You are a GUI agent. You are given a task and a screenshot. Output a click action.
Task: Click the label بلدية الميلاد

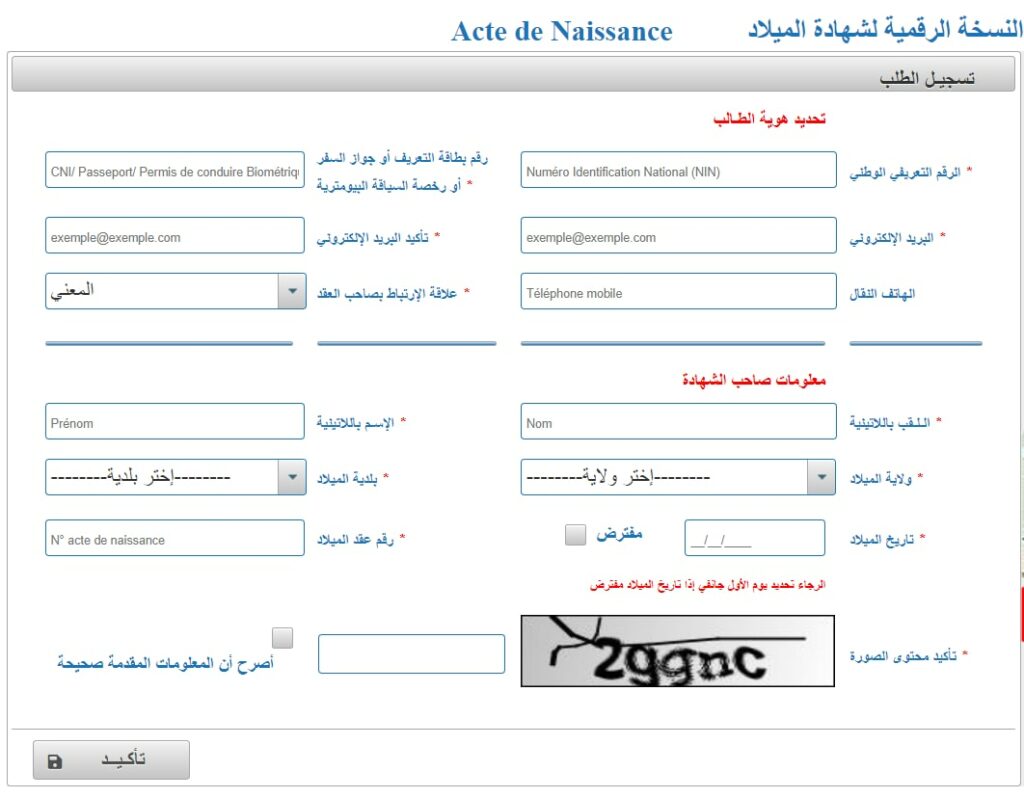click(347, 479)
